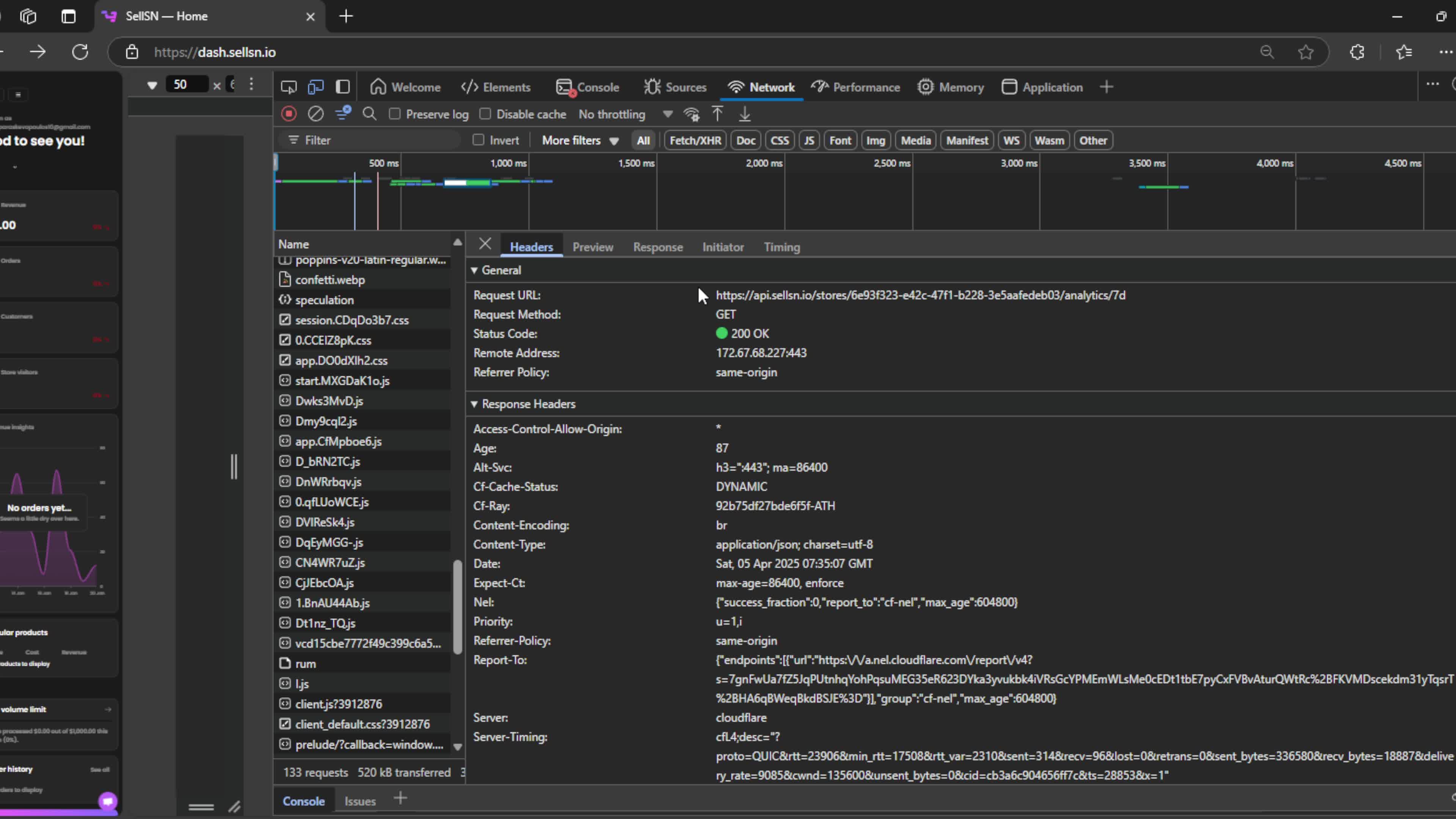Viewport: 1456px width, 819px height.
Task: Click the export HAR download arrow
Action: click(745, 114)
